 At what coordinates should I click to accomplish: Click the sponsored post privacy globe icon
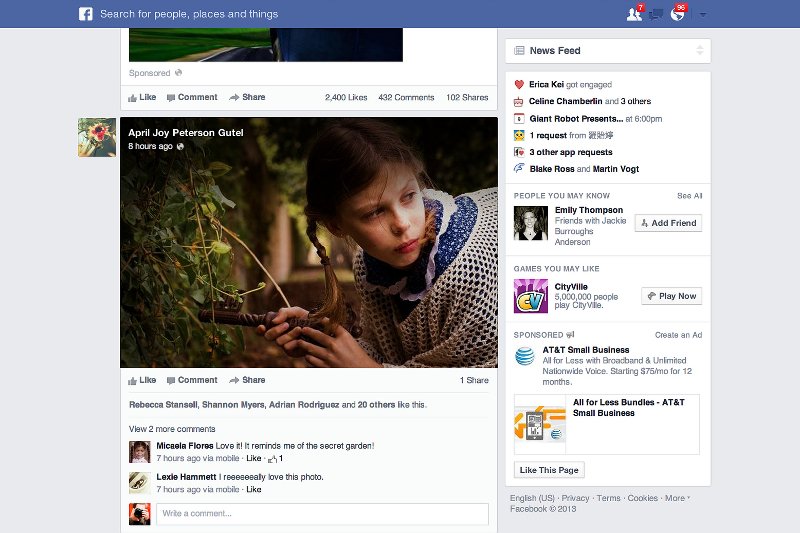179,72
